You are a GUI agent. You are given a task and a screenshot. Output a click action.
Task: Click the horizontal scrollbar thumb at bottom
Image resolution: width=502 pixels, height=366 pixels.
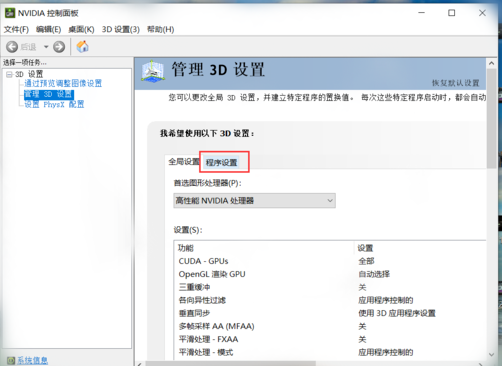pyautogui.click(x=230, y=363)
